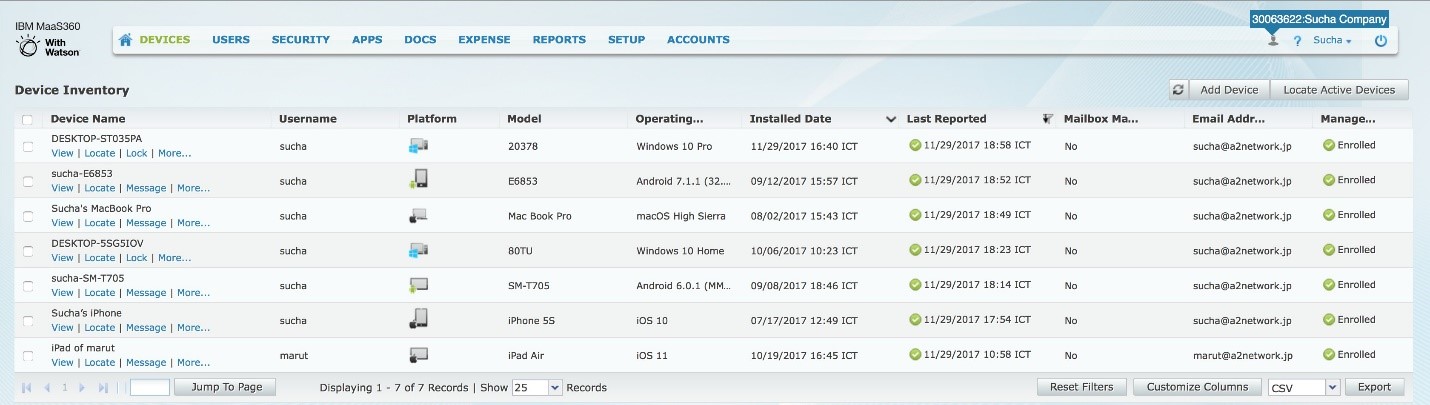Open the DEVICES menu
The width and height of the screenshot is (1430, 405).
[164, 40]
